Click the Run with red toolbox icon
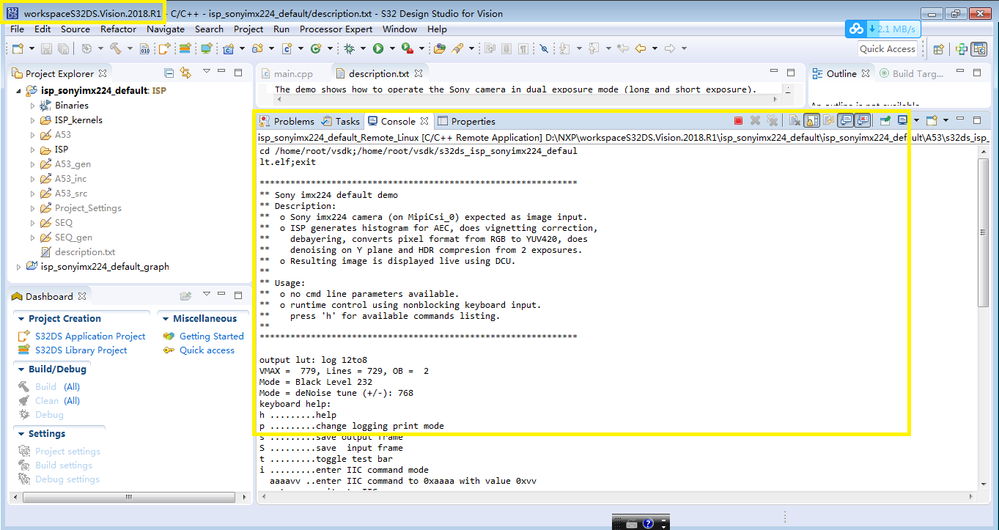The width and height of the screenshot is (999, 530). pos(406,48)
